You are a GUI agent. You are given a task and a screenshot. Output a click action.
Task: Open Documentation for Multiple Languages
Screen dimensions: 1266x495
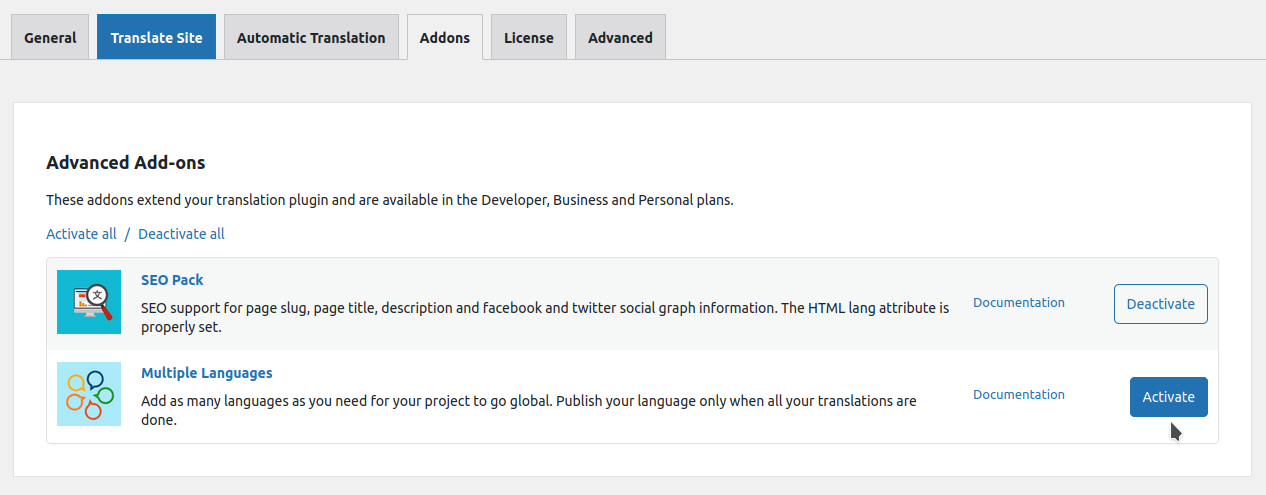pos(1019,394)
